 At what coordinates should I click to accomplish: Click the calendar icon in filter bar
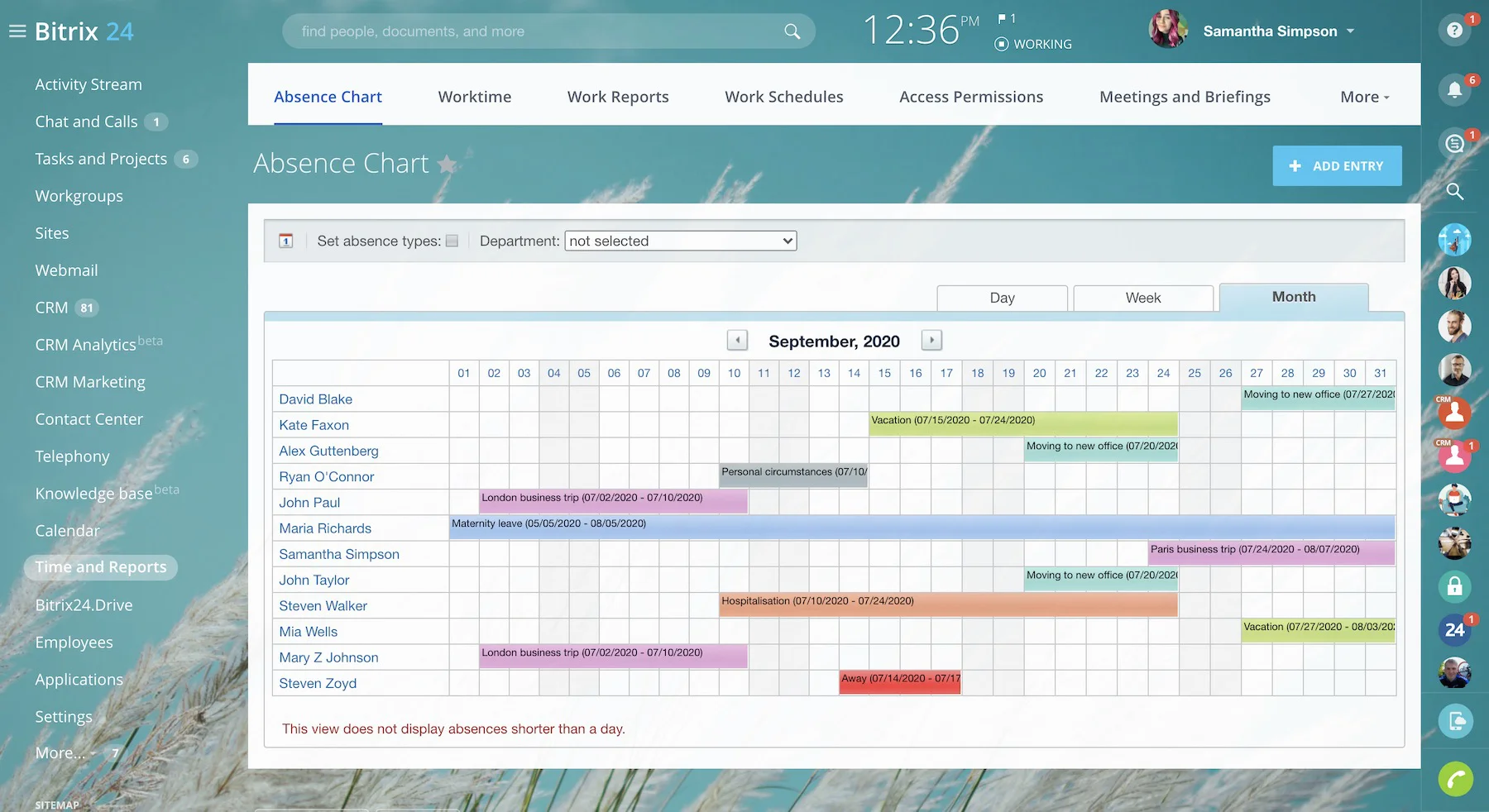tap(286, 241)
